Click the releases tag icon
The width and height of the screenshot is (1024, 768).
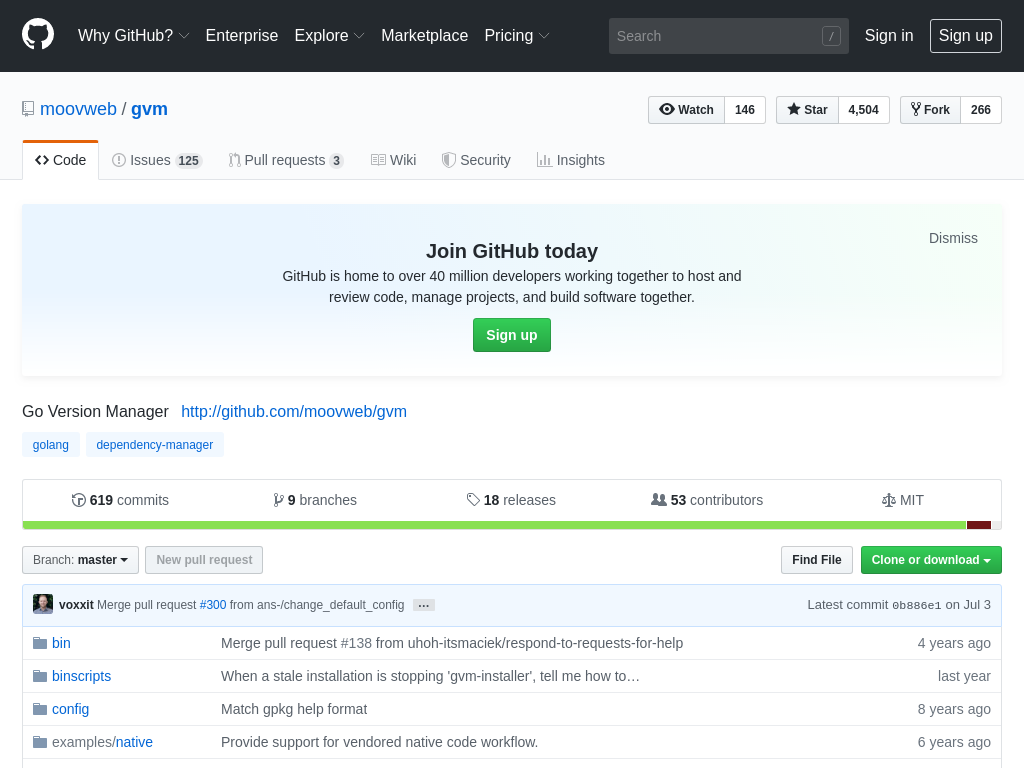click(473, 500)
